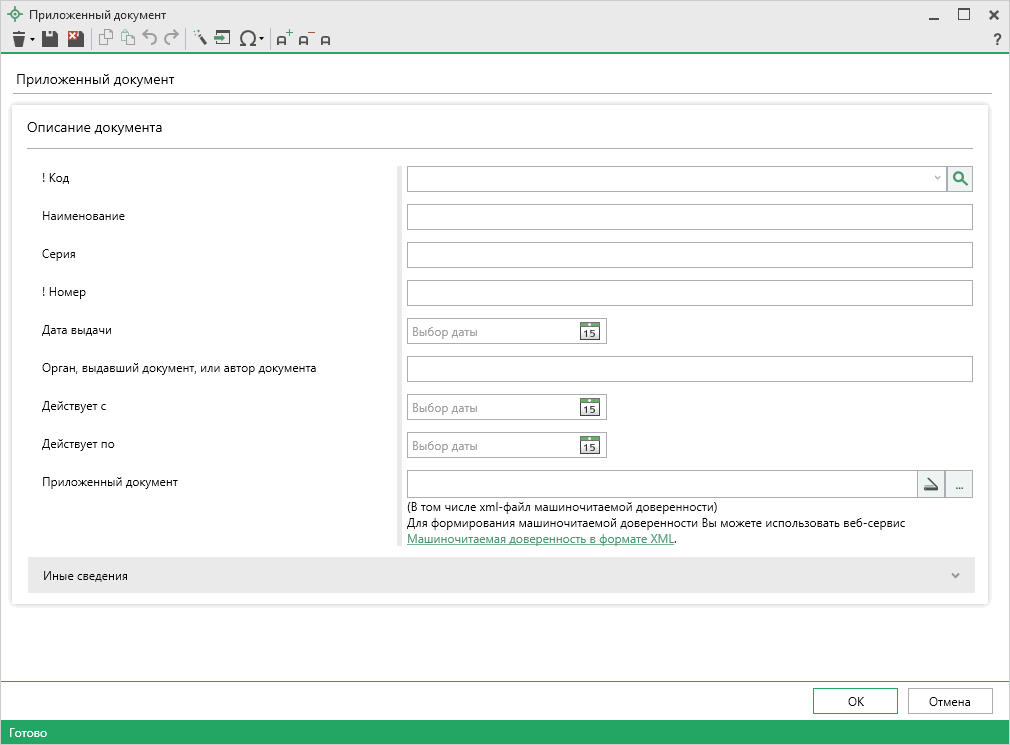Click the search magnifier beside Код field
The height and width of the screenshot is (745, 1010).
click(x=960, y=179)
